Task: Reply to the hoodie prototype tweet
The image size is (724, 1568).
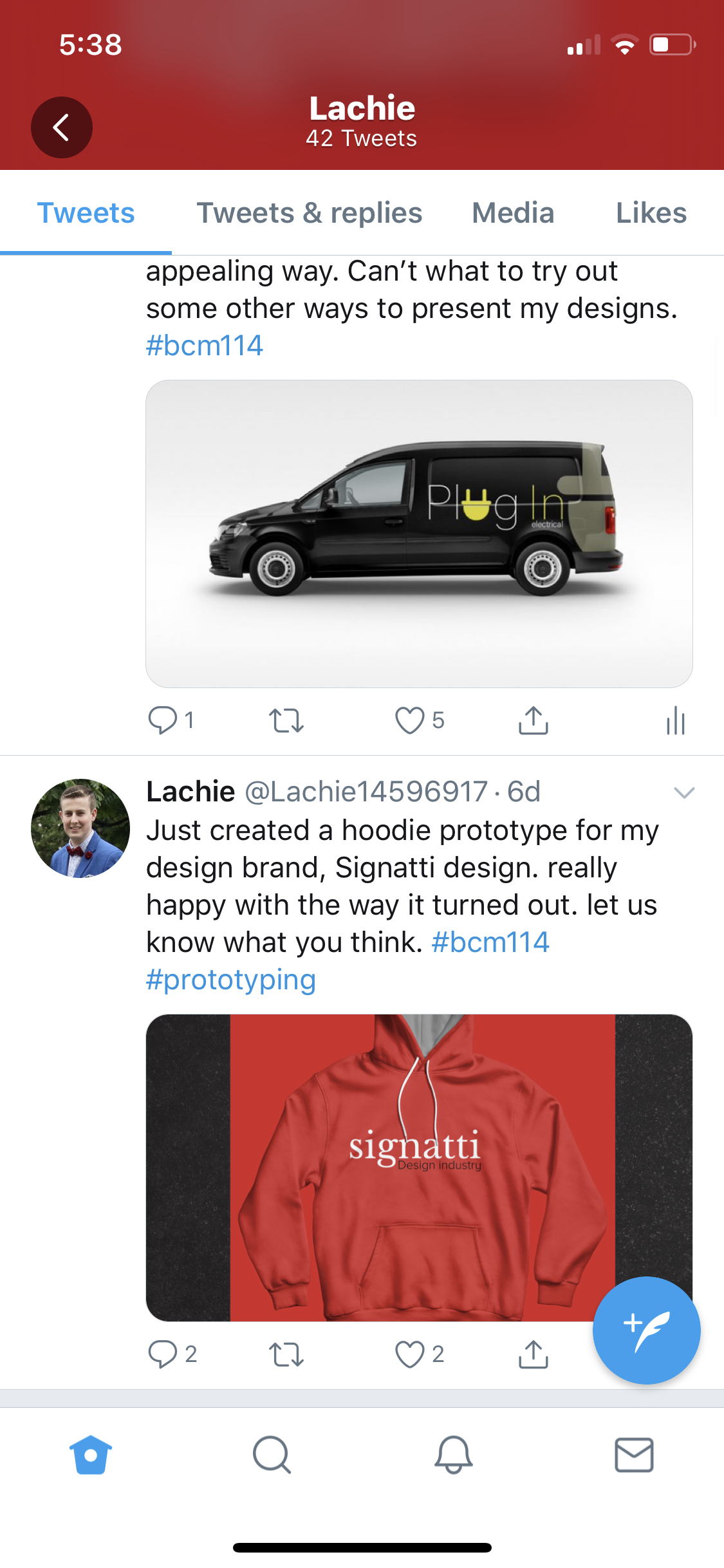Action: tap(163, 1354)
